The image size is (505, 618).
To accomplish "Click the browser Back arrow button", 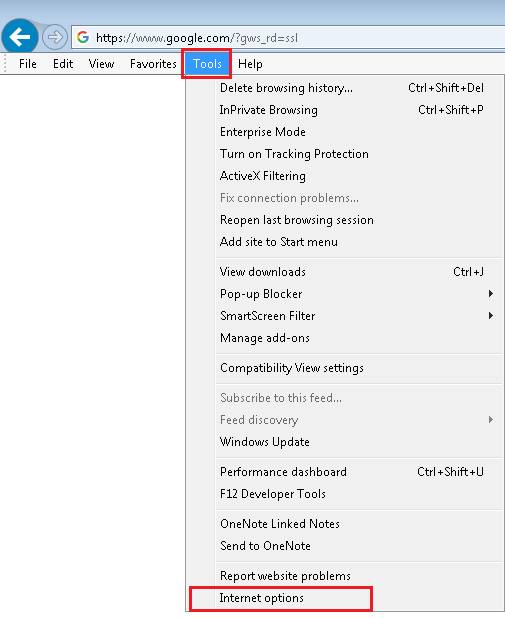I will [x=20, y=37].
